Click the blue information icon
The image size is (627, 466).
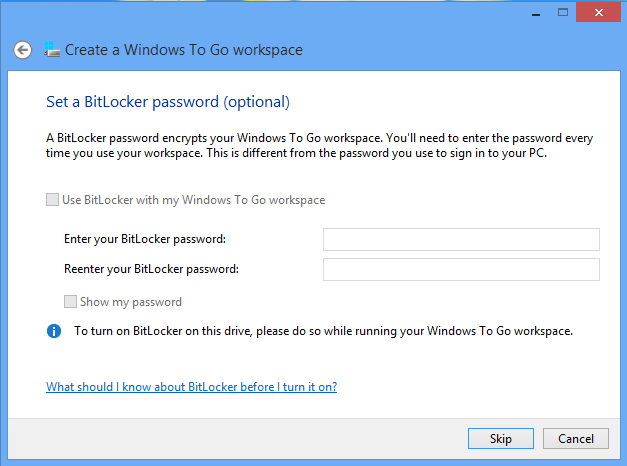coord(54,331)
